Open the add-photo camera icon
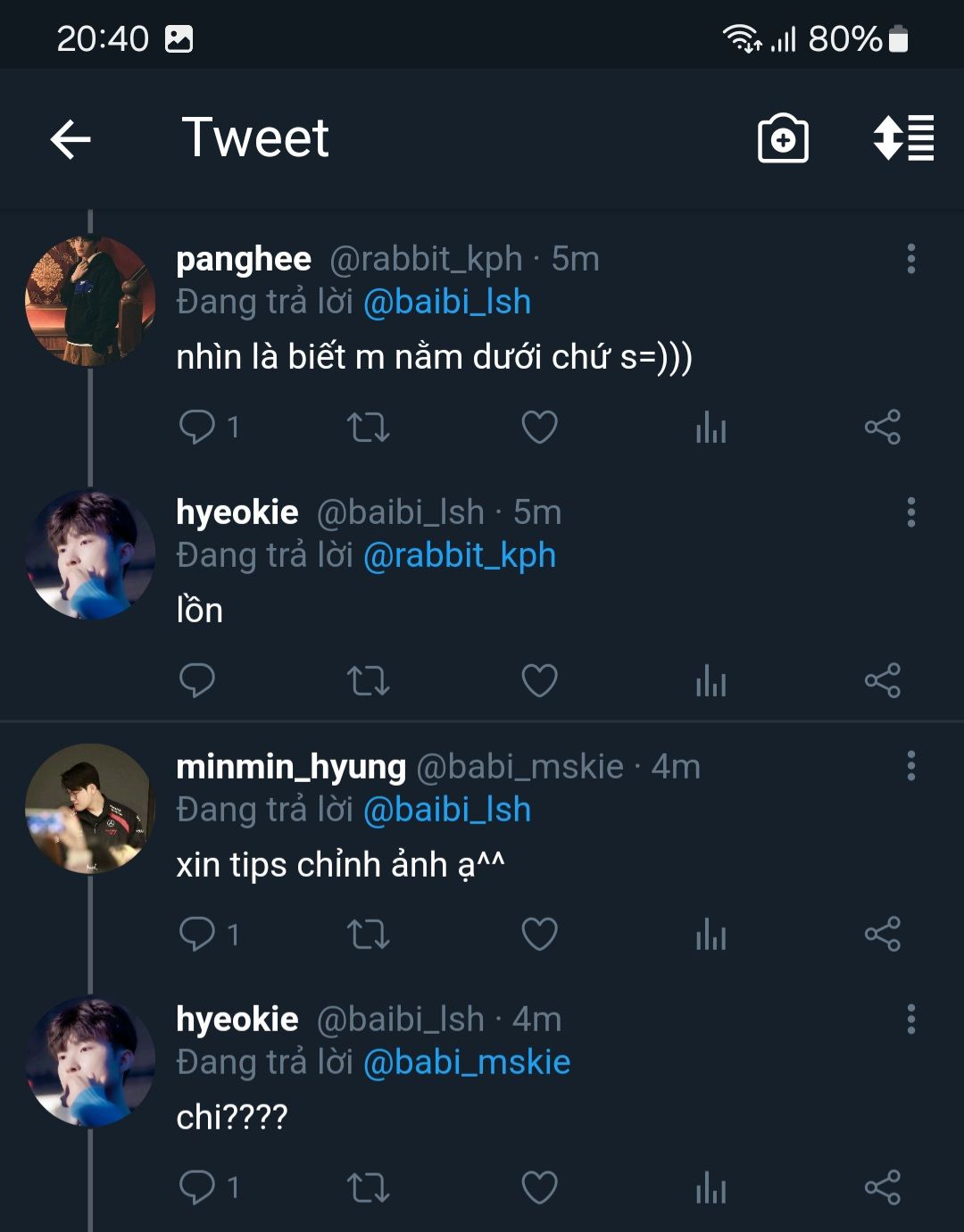964x1232 pixels. point(783,139)
